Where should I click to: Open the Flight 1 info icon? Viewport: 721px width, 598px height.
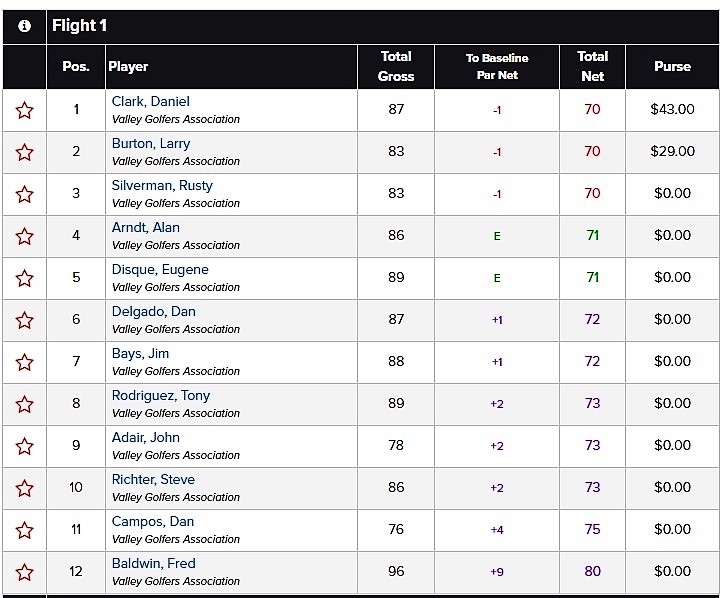tap(24, 26)
